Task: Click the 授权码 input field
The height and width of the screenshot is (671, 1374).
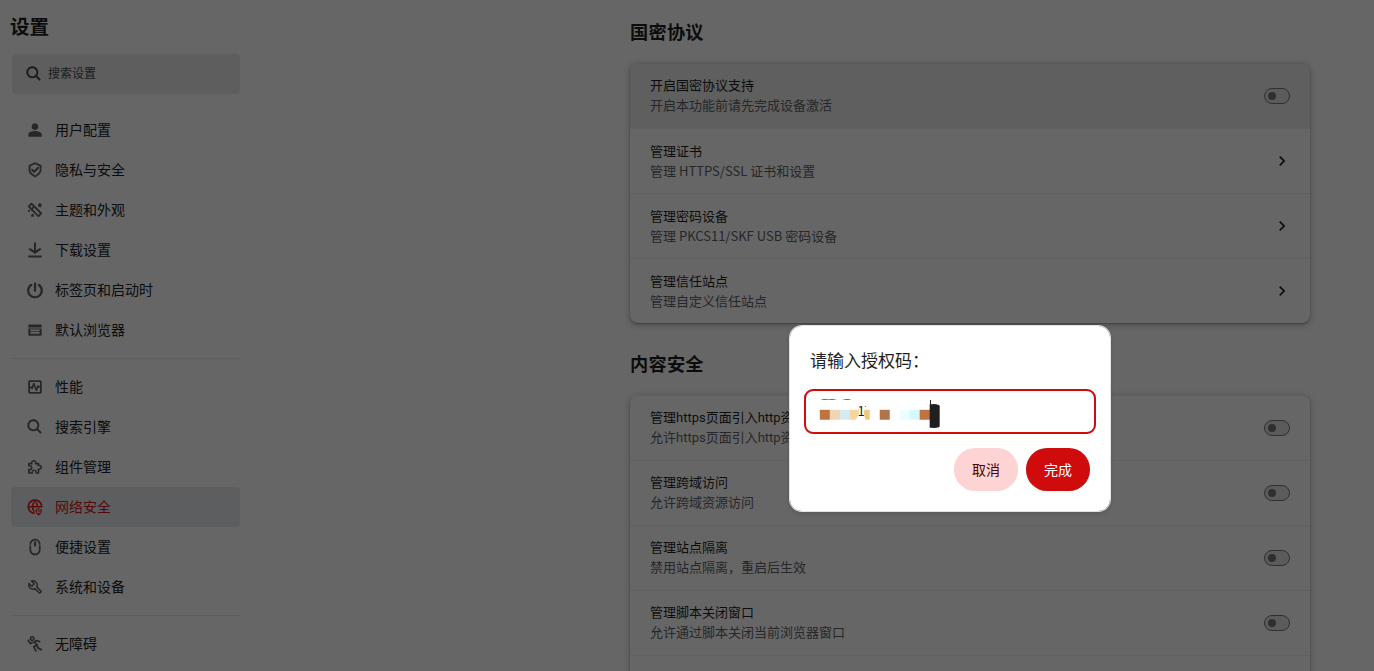Action: (1010, 412)
